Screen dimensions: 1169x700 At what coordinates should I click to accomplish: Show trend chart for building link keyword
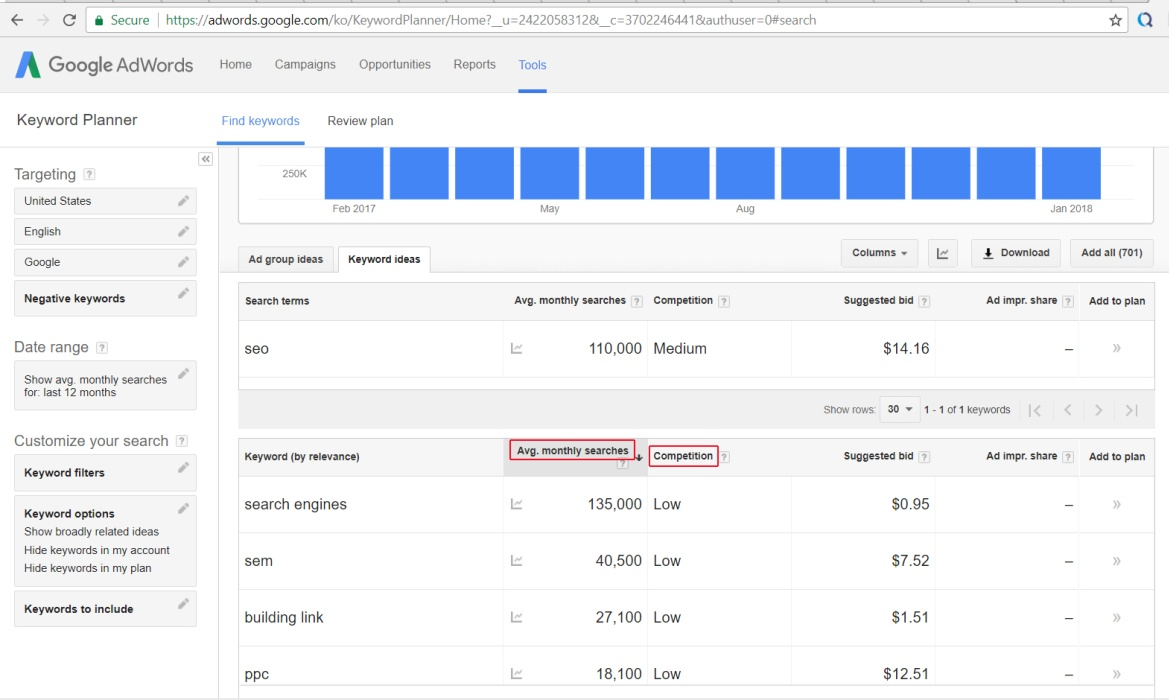(x=516, y=617)
